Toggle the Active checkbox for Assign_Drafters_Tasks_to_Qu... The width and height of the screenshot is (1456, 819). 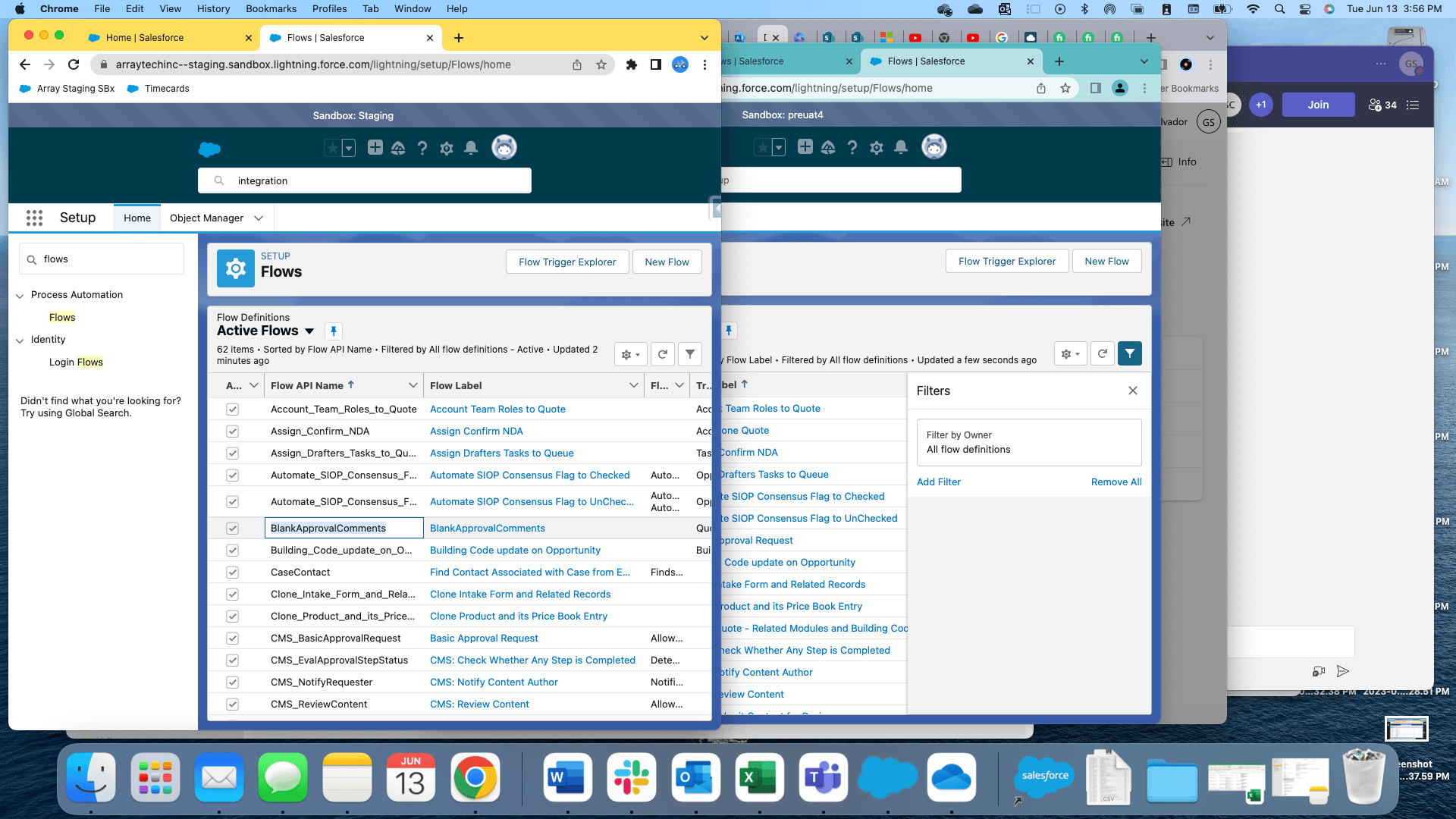pos(233,453)
